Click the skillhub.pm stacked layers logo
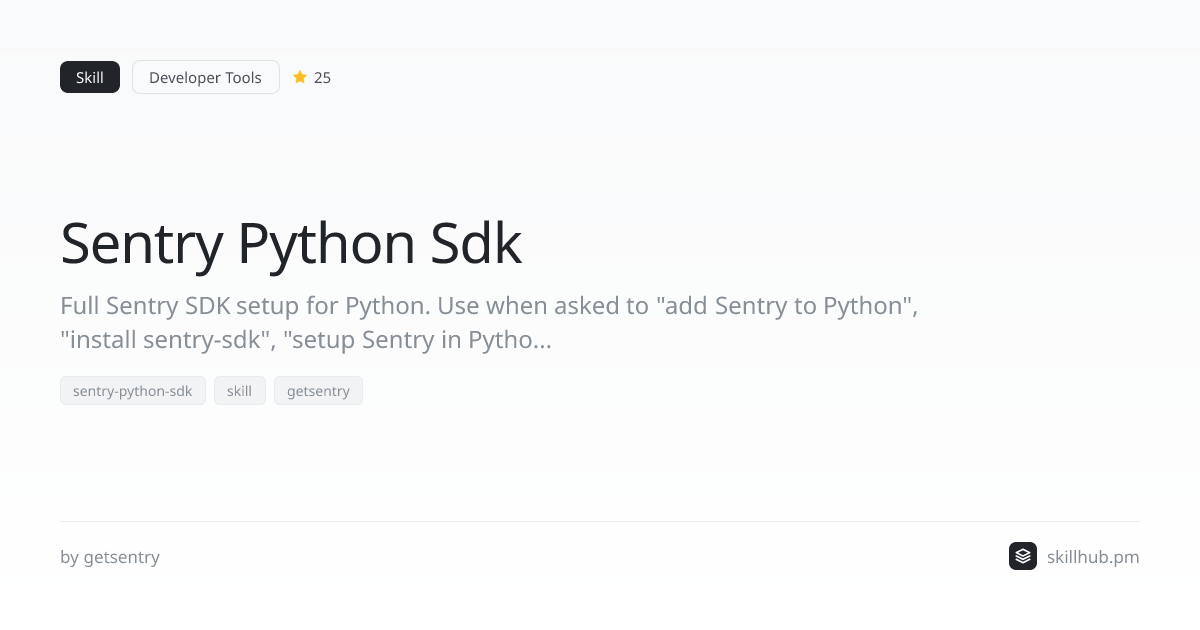Image resolution: width=1200 pixels, height=630 pixels. point(1023,556)
